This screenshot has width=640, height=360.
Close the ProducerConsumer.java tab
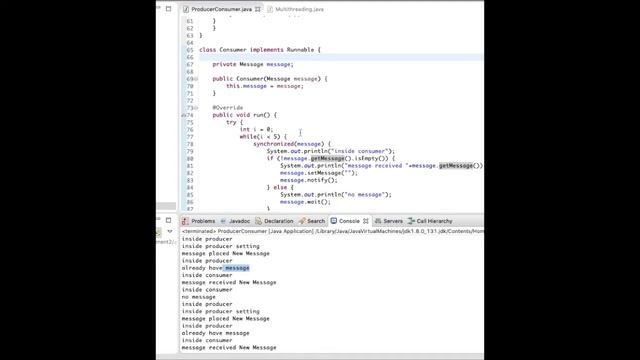(x=258, y=9)
